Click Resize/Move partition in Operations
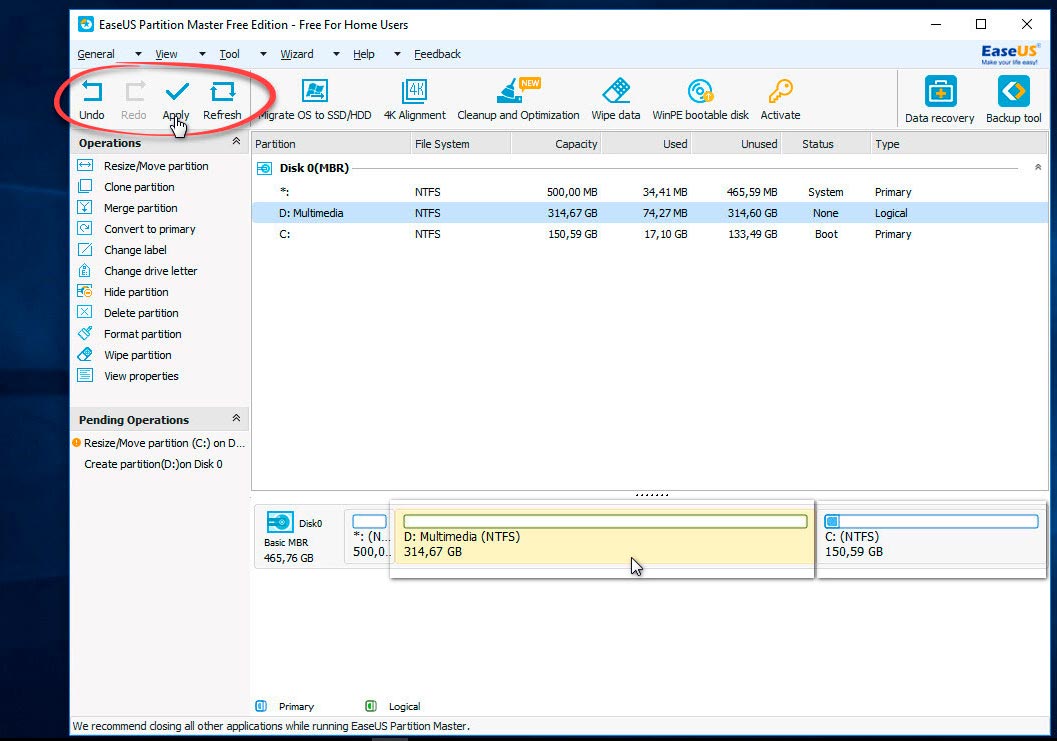This screenshot has height=741, width=1057. 156,166
